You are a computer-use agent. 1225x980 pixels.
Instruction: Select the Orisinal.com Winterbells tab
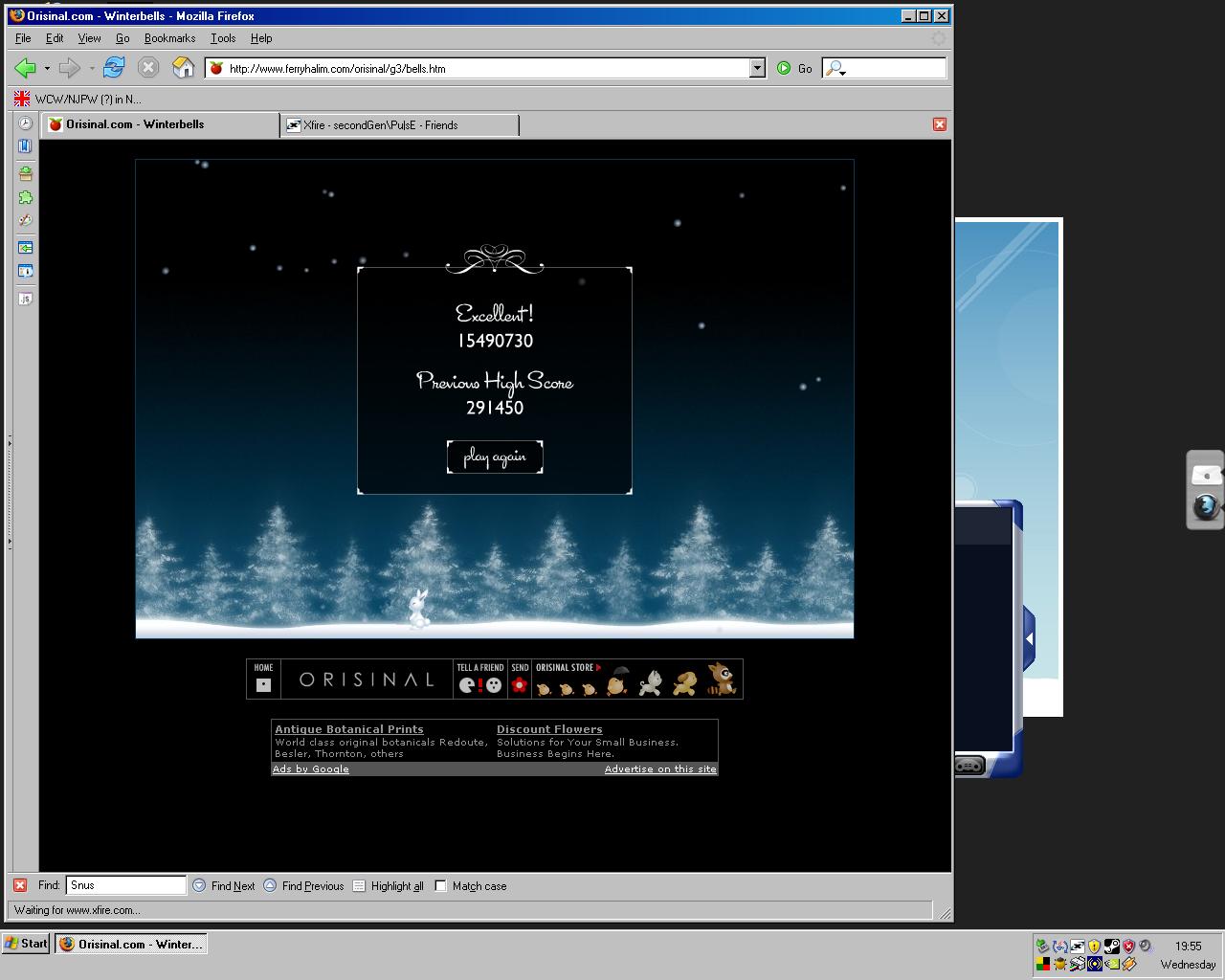click(160, 124)
